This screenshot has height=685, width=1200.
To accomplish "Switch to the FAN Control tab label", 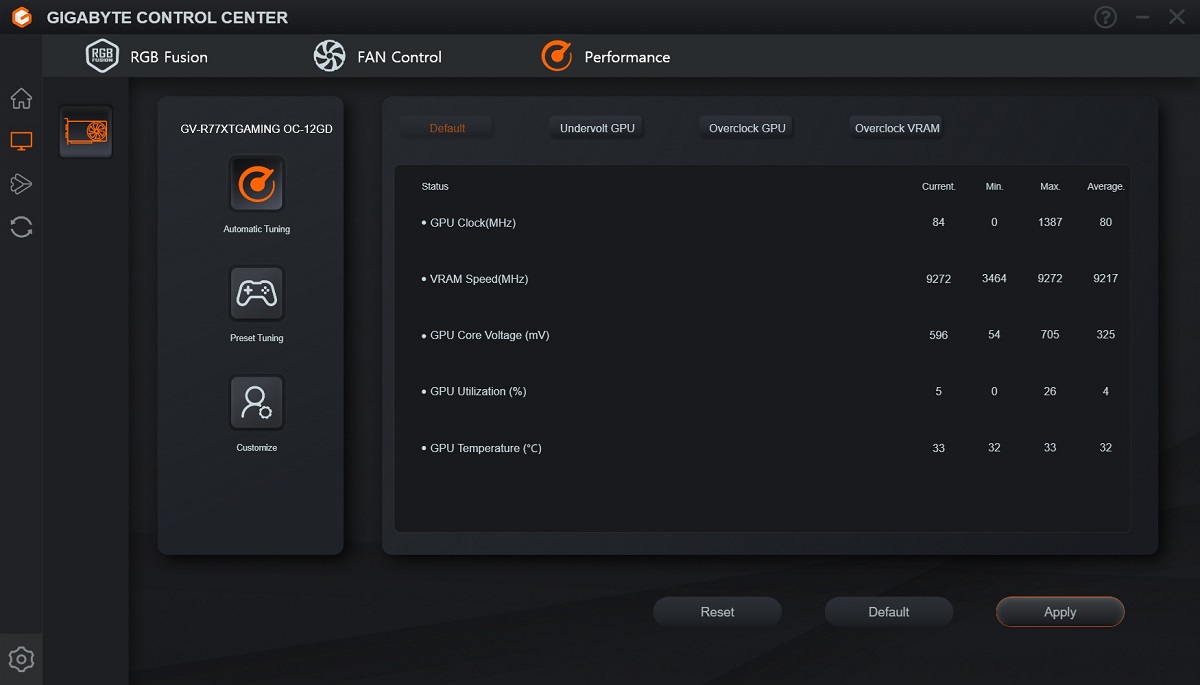I will [399, 57].
